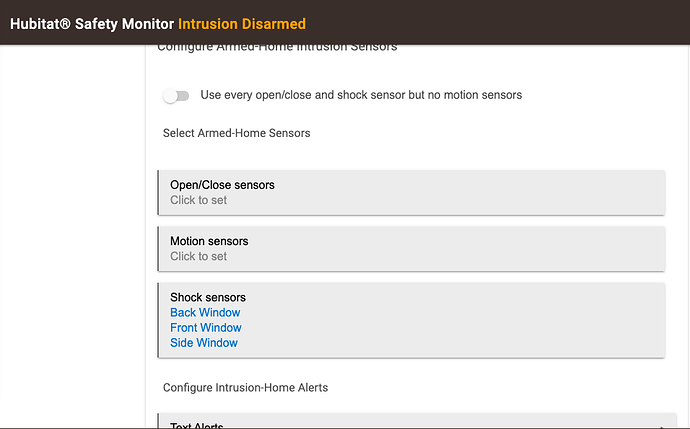Click the partially hidden Armed-Home Intrusion Sensors heading
Viewport: 690px width, 429px height.
point(277,48)
